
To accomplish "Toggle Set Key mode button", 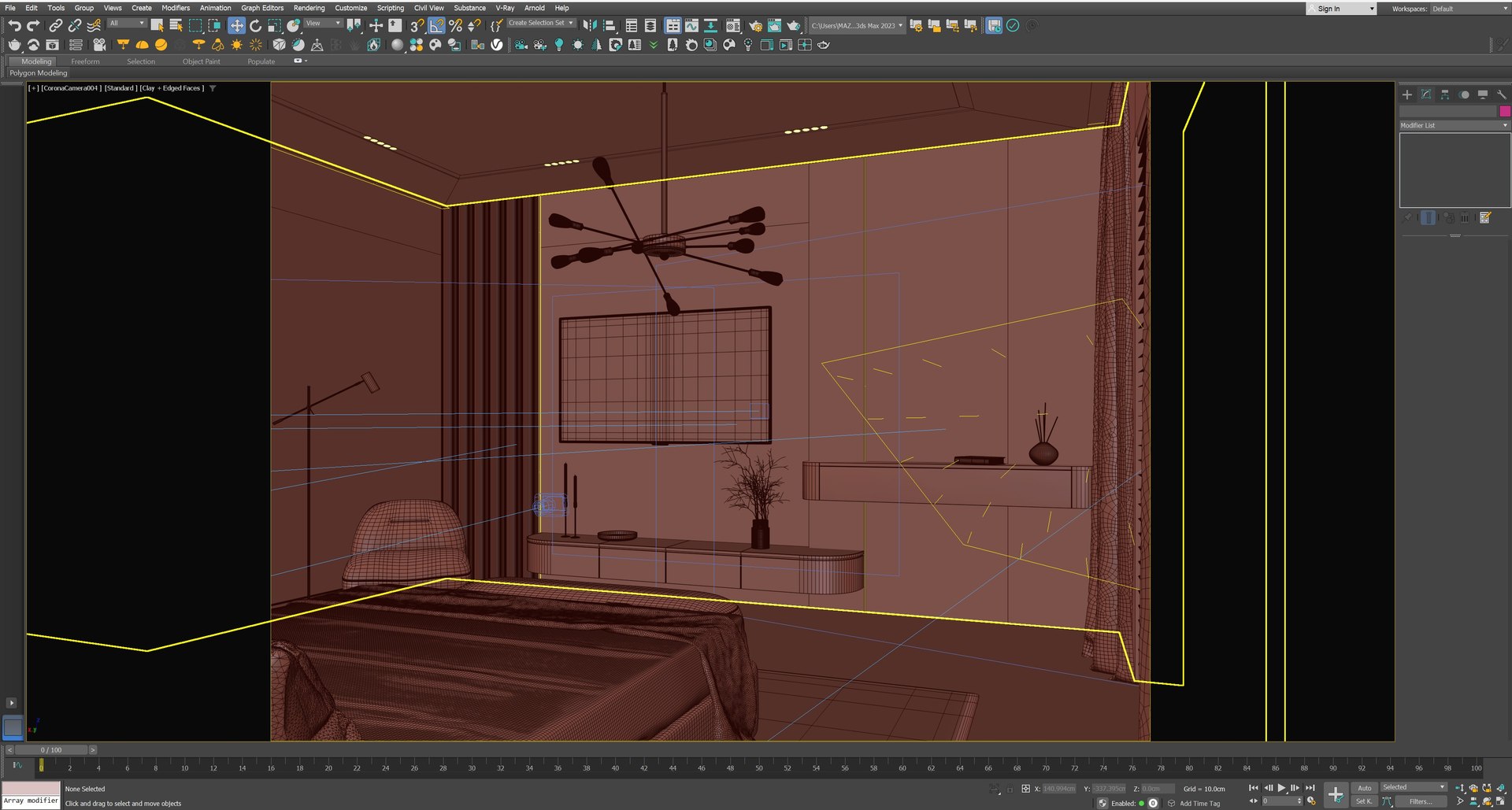I will (x=1364, y=801).
